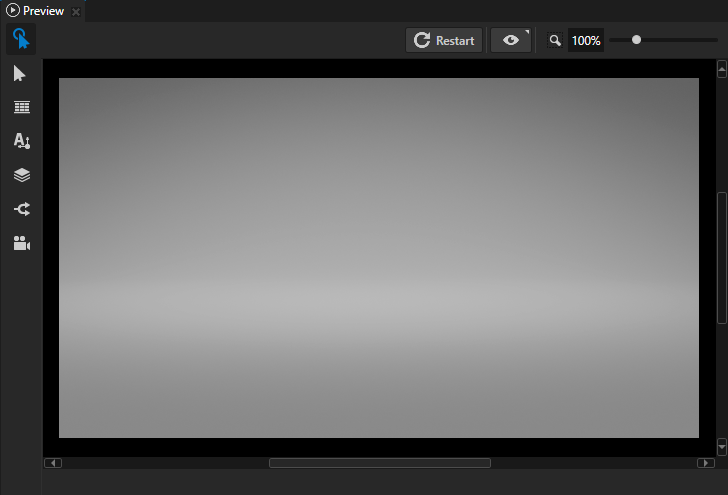The height and width of the screenshot is (495, 728).
Task: Click the zoom slider handle
Action: [x=636, y=40]
